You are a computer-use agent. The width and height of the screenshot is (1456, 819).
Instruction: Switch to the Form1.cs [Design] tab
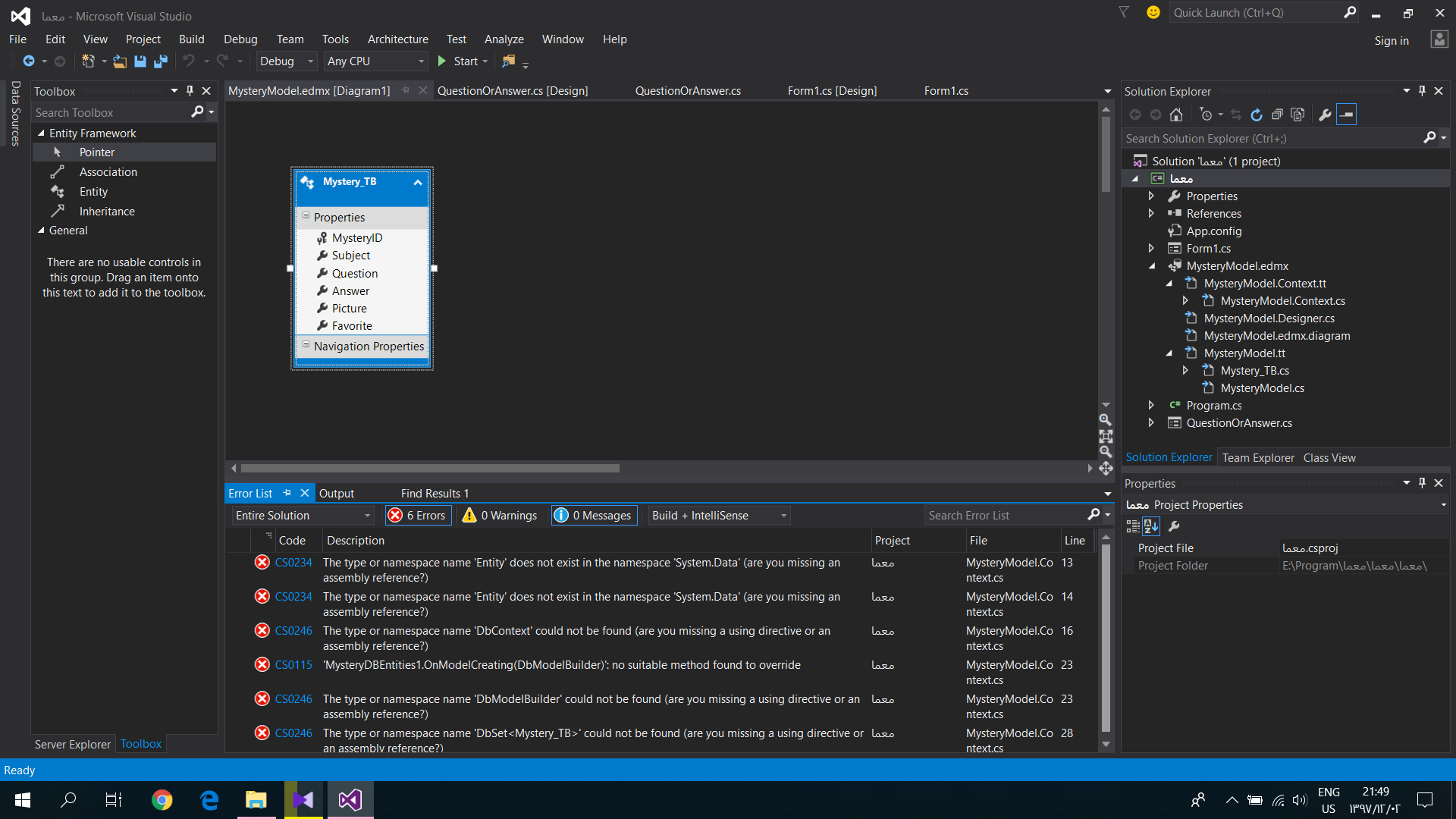pyautogui.click(x=832, y=91)
